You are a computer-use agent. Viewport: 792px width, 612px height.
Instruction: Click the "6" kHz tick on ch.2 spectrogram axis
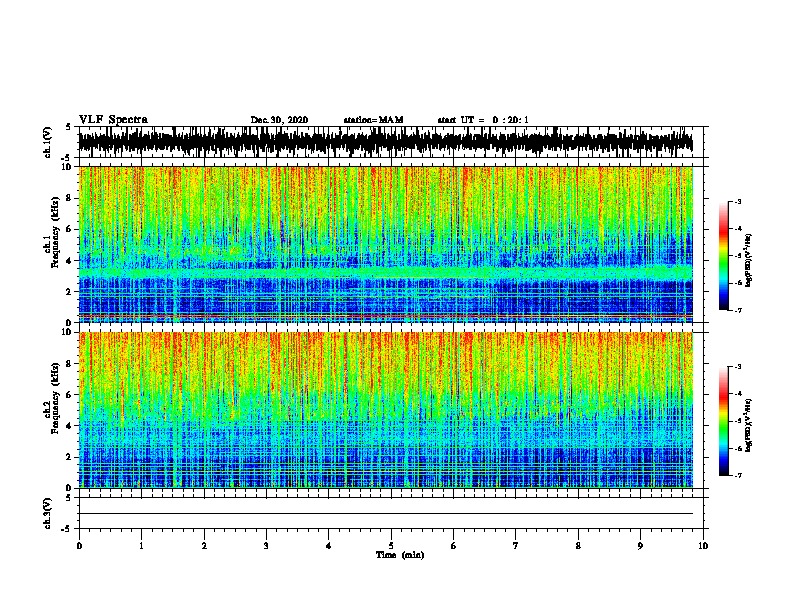pos(69,395)
